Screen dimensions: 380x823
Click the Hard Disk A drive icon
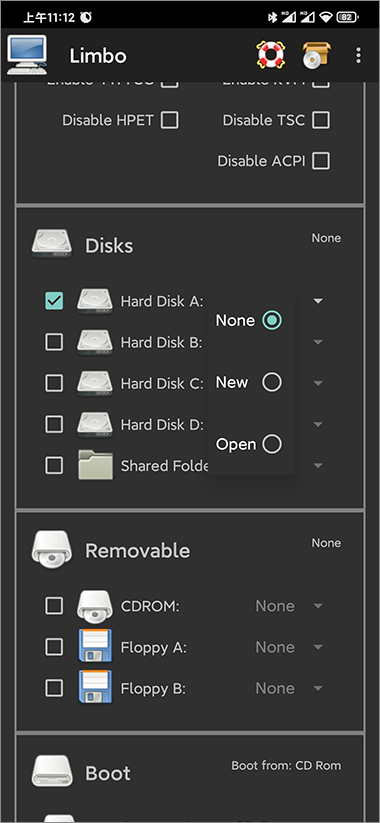pyautogui.click(x=95, y=301)
